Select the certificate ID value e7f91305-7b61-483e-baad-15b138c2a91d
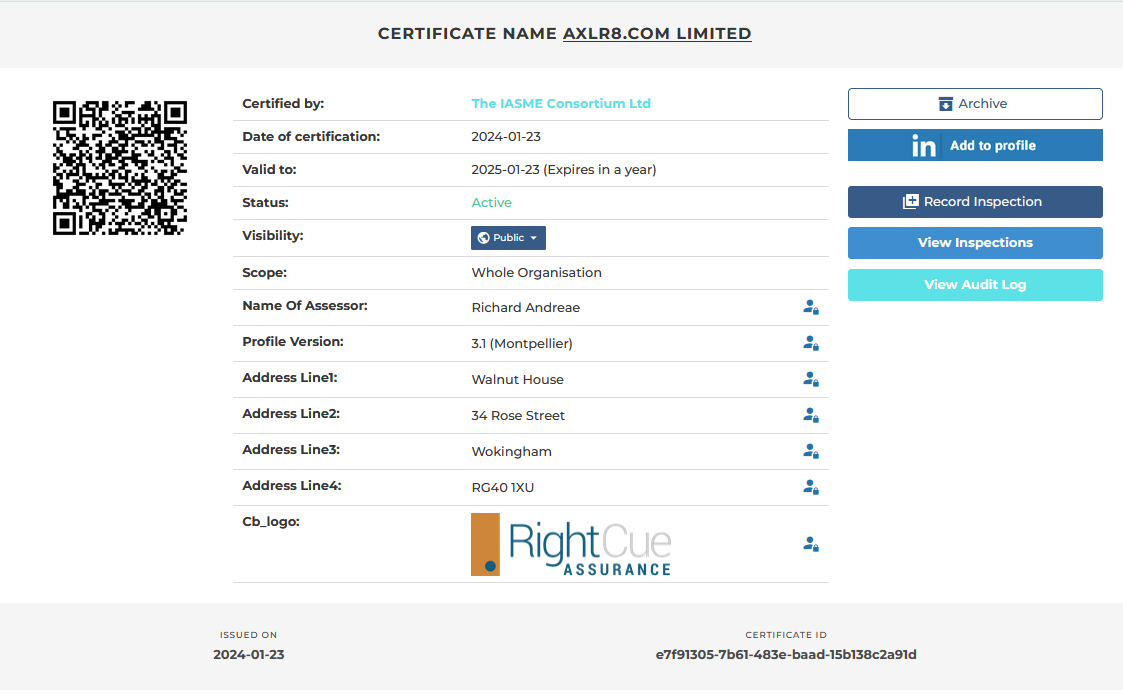Image resolution: width=1123 pixels, height=695 pixels. tap(786, 654)
